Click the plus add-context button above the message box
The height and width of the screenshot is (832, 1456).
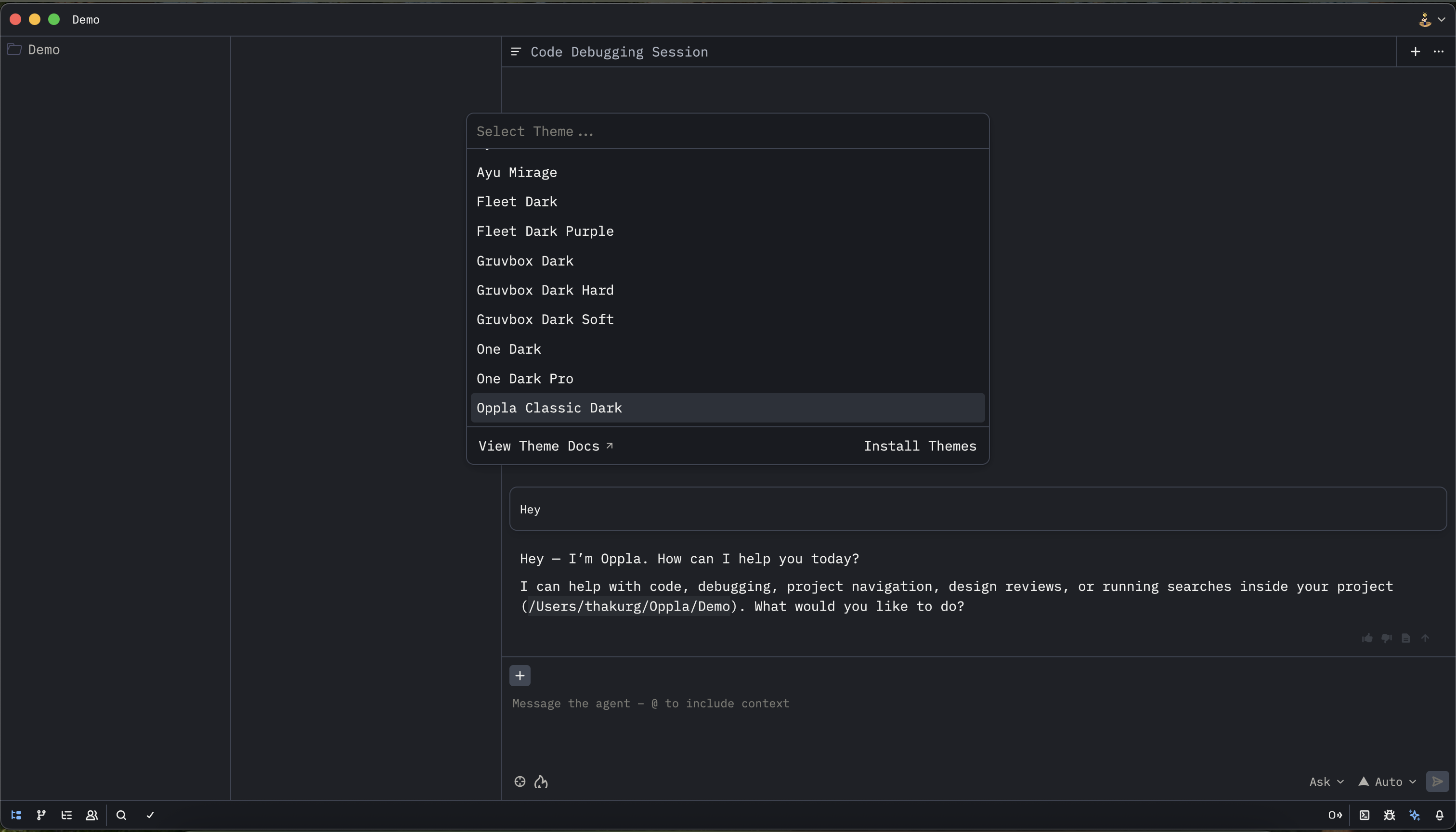(x=520, y=676)
